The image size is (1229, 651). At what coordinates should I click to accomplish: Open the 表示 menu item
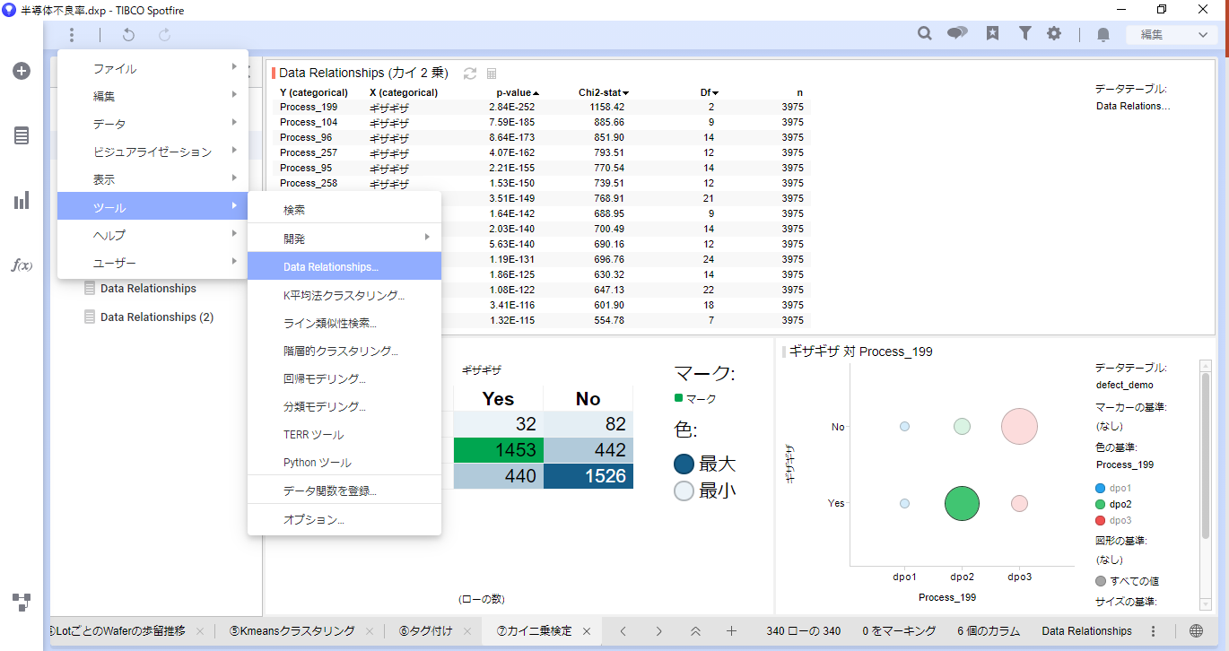(x=153, y=180)
